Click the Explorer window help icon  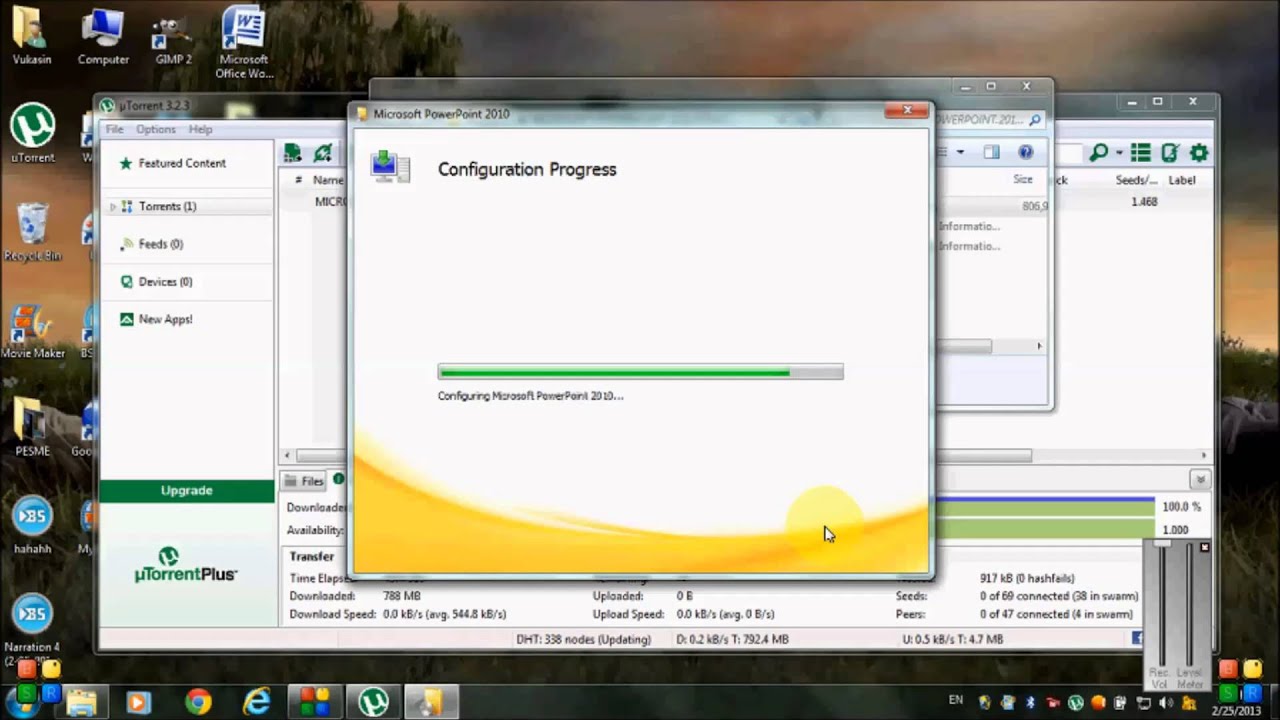coord(1025,152)
